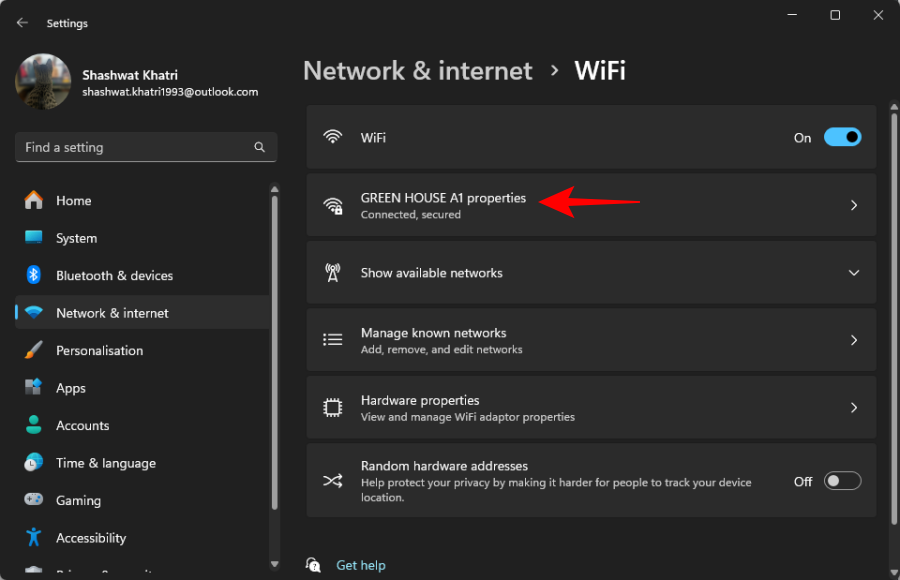This screenshot has width=900, height=580.
Task: Open GREEN HOUSE A1 properties chevron
Action: click(x=853, y=205)
